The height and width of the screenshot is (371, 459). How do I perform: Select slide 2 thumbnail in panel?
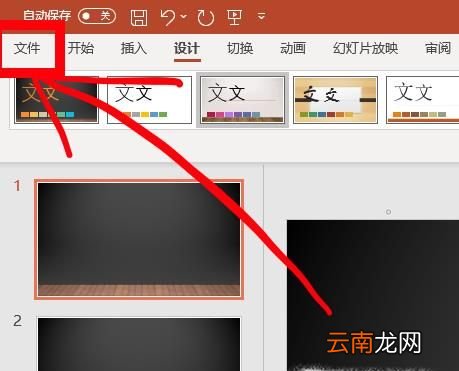click(x=139, y=344)
